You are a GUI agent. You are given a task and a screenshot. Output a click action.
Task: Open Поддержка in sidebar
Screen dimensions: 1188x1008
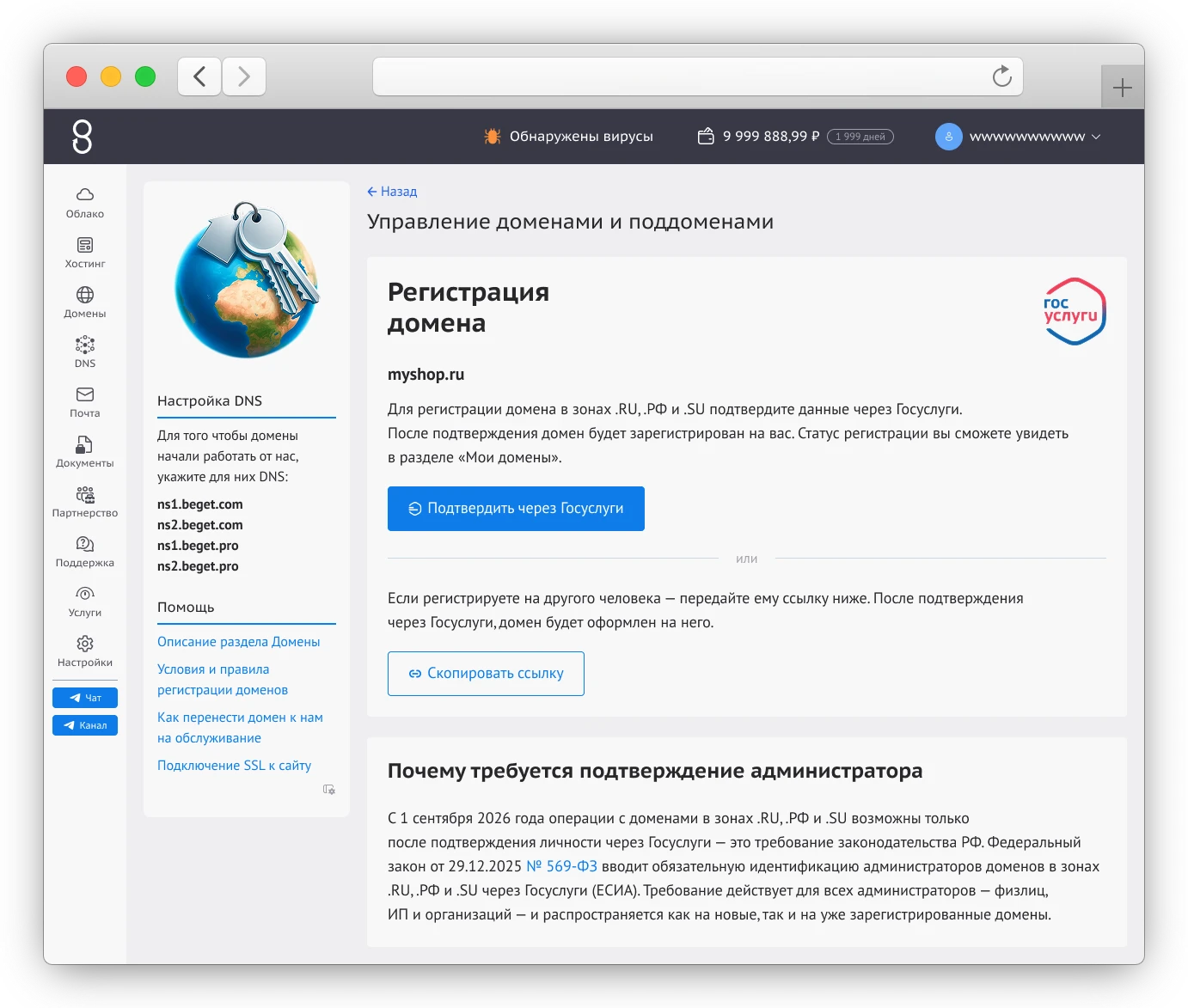pos(85,553)
